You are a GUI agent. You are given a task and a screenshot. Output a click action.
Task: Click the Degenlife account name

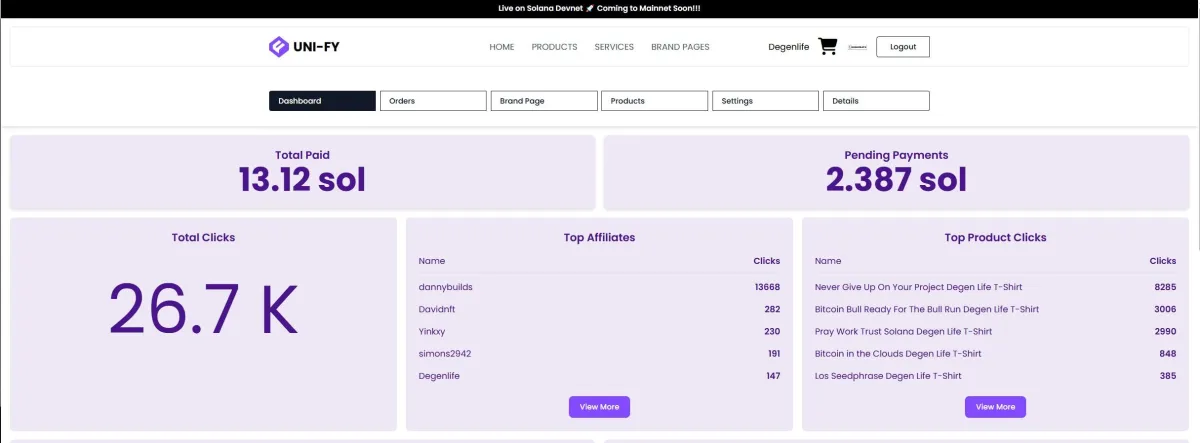coord(788,47)
